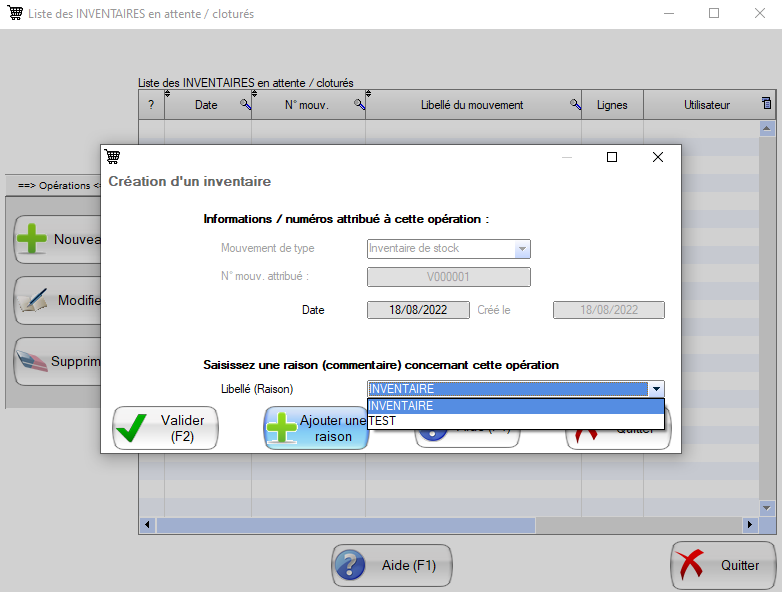
Task: Click the search icon in Date column header
Action: [245, 105]
